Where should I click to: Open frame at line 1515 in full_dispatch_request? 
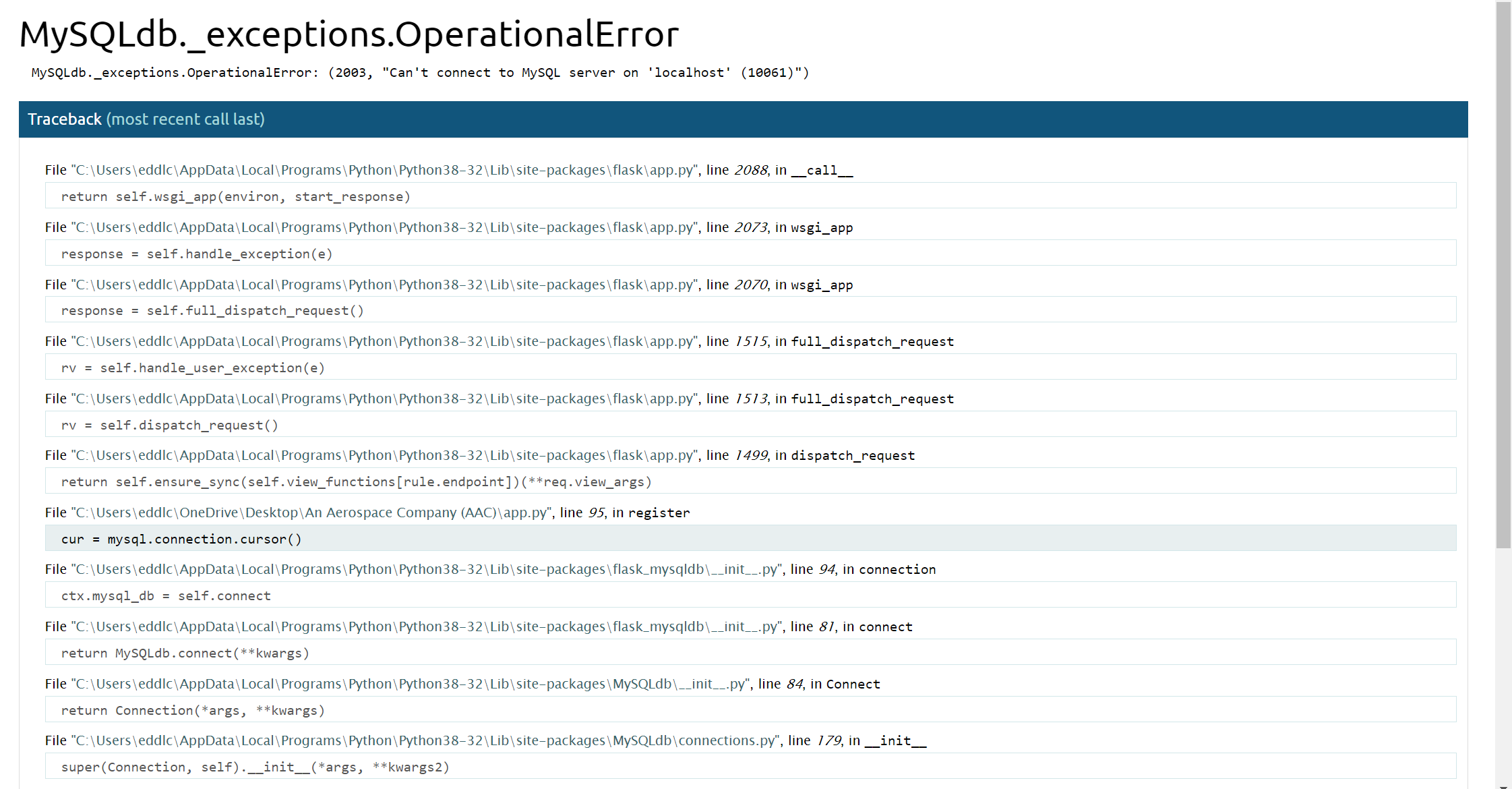[500, 341]
